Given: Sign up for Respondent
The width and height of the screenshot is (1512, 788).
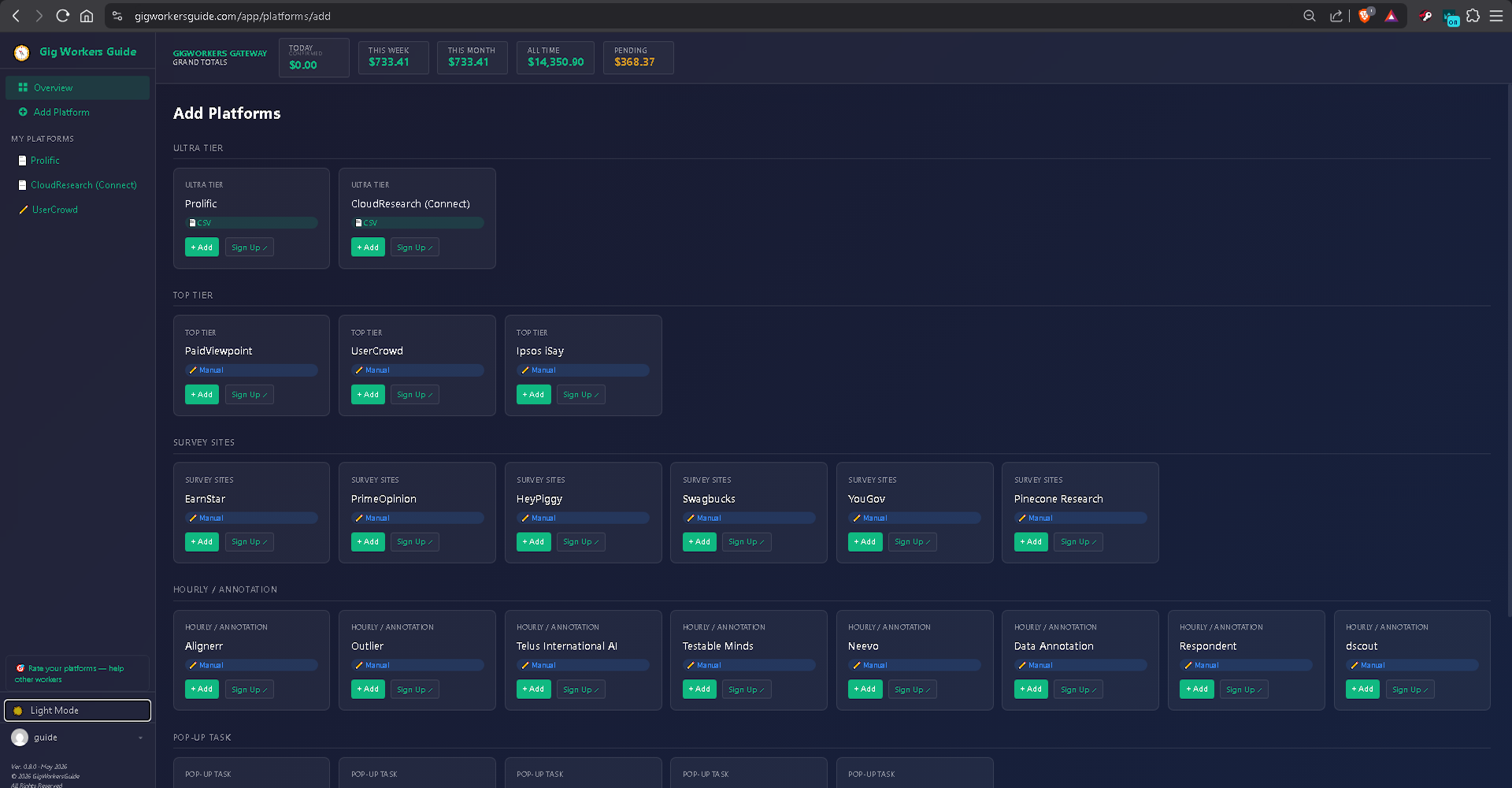Looking at the screenshot, I should click(1244, 689).
